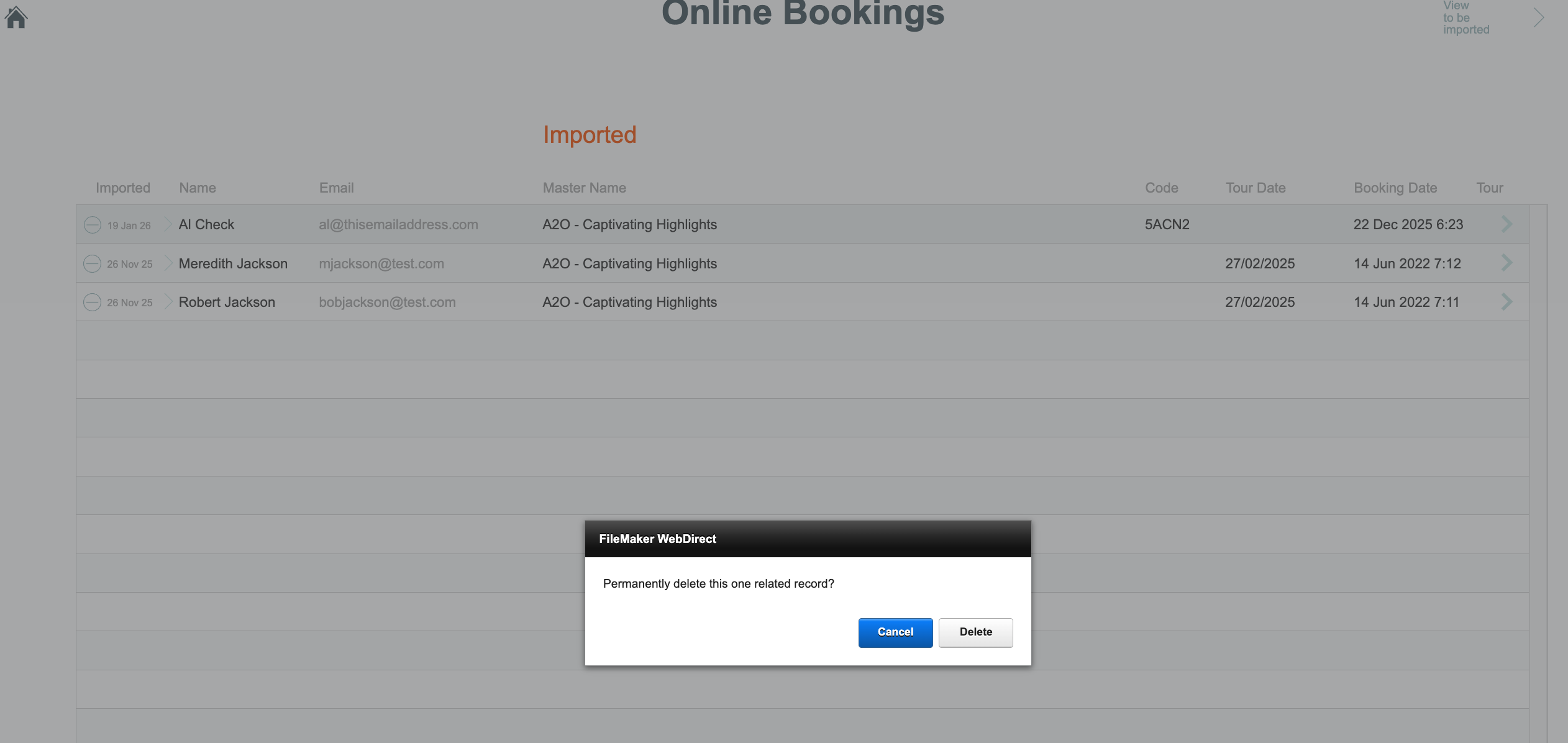Click minus icon on Al Check row
The height and width of the screenshot is (743, 1568).
click(x=93, y=225)
